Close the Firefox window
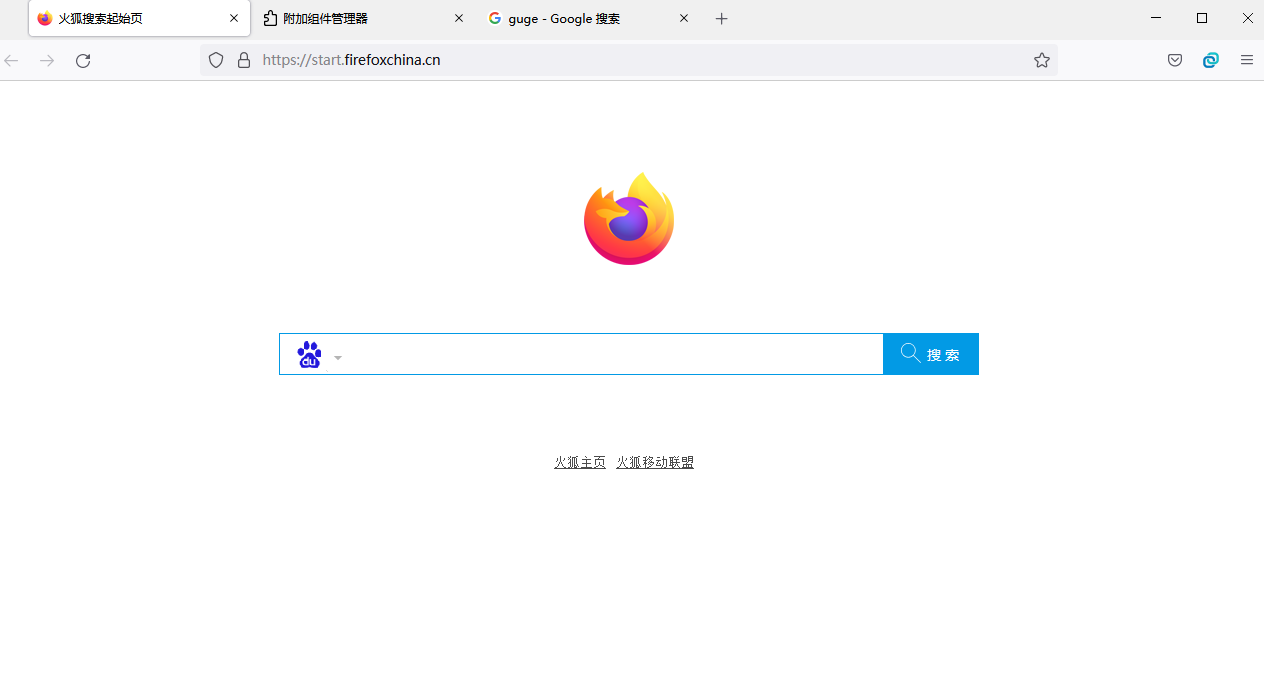1264x677 pixels. (x=1248, y=18)
